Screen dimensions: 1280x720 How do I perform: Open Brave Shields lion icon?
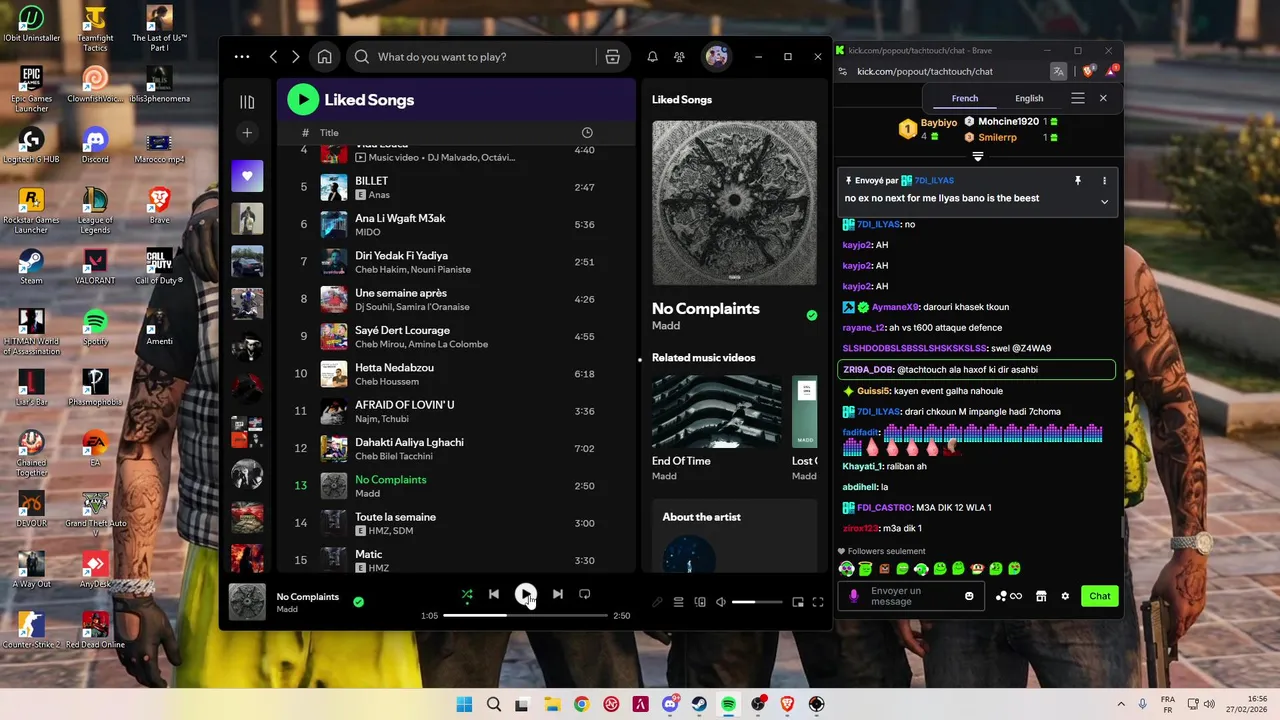1089,71
